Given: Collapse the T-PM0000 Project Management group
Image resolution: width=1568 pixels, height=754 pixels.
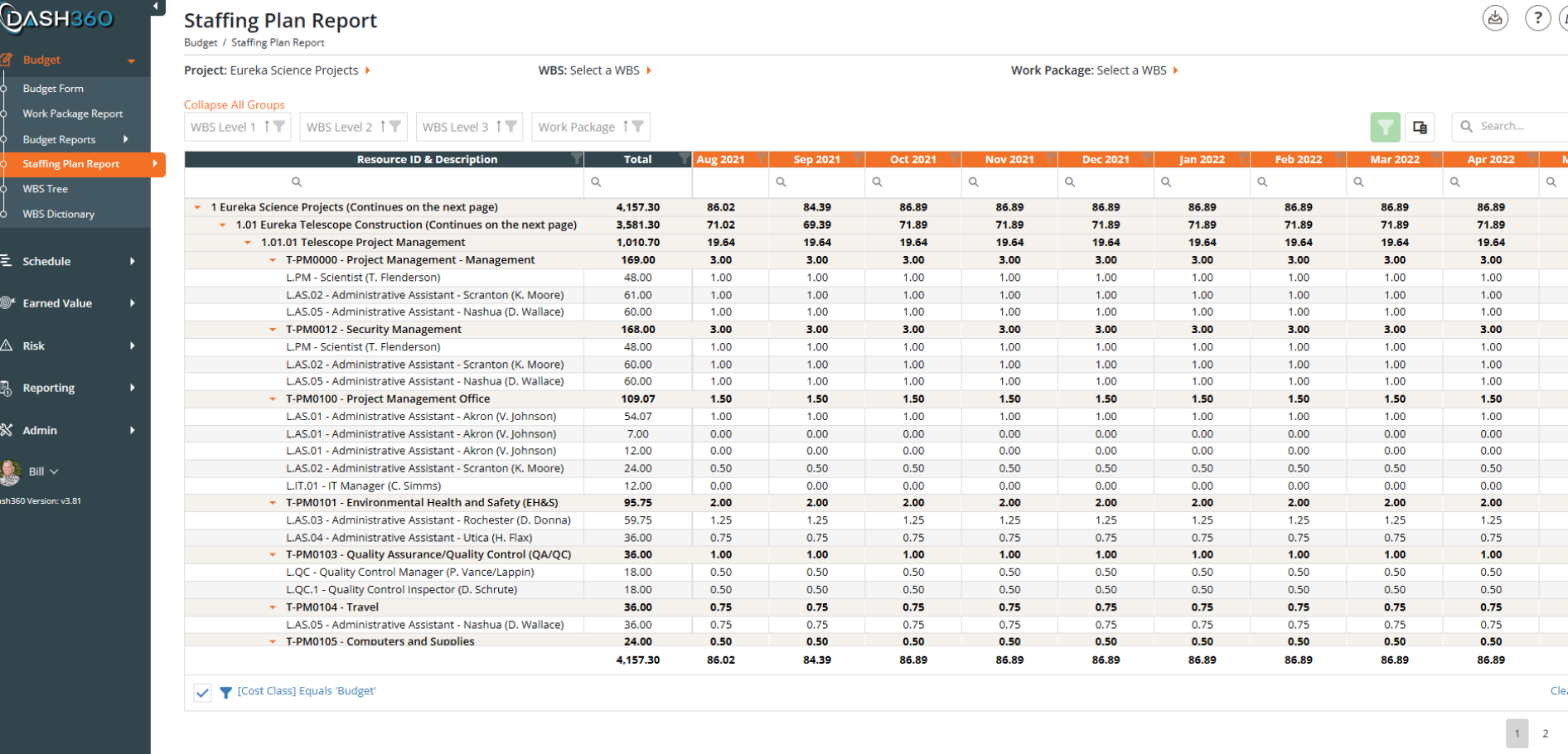Looking at the screenshot, I should [x=273, y=260].
